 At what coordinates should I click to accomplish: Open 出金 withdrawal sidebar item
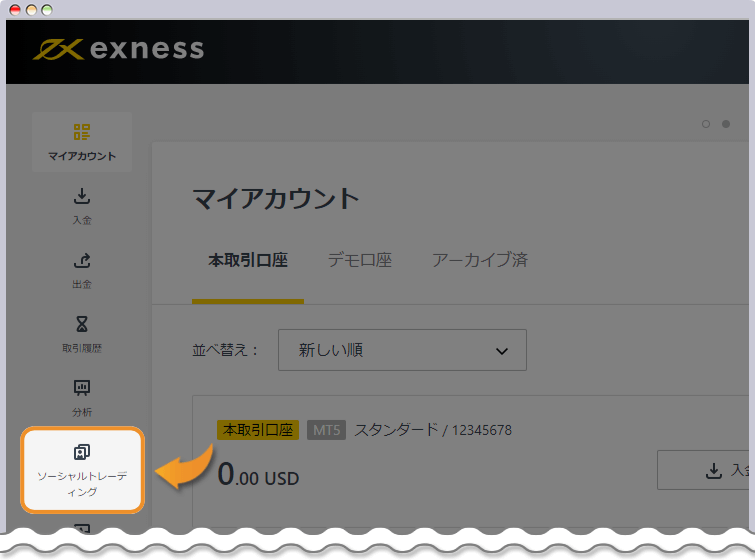click(x=82, y=270)
